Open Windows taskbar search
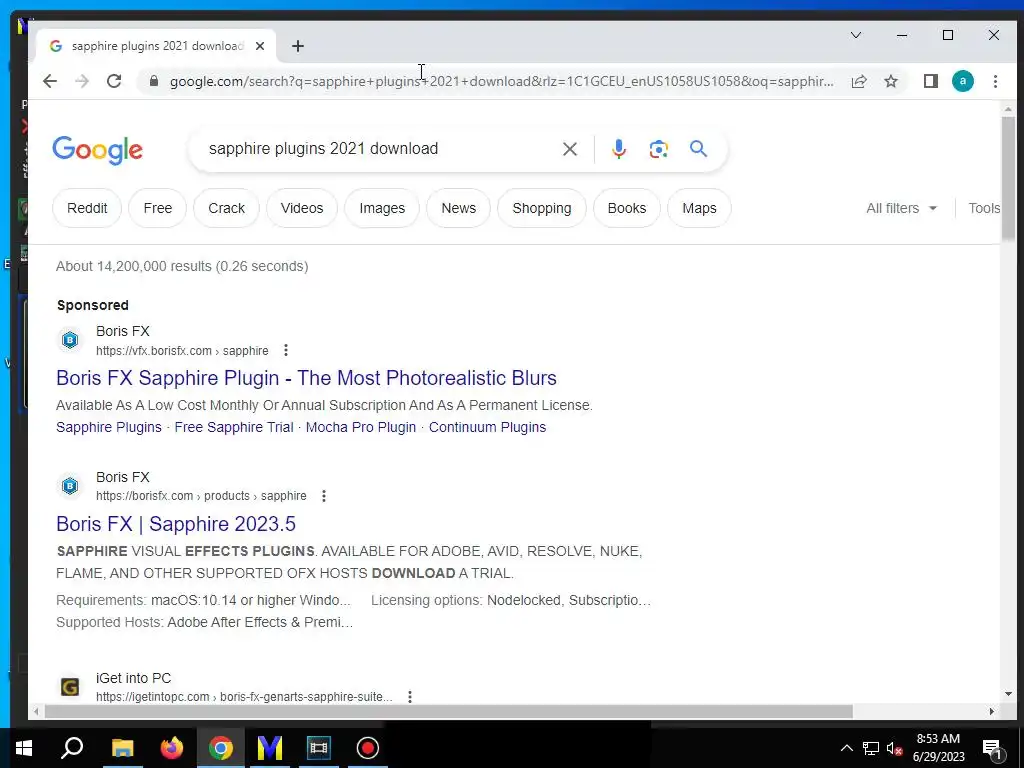 pos(72,748)
